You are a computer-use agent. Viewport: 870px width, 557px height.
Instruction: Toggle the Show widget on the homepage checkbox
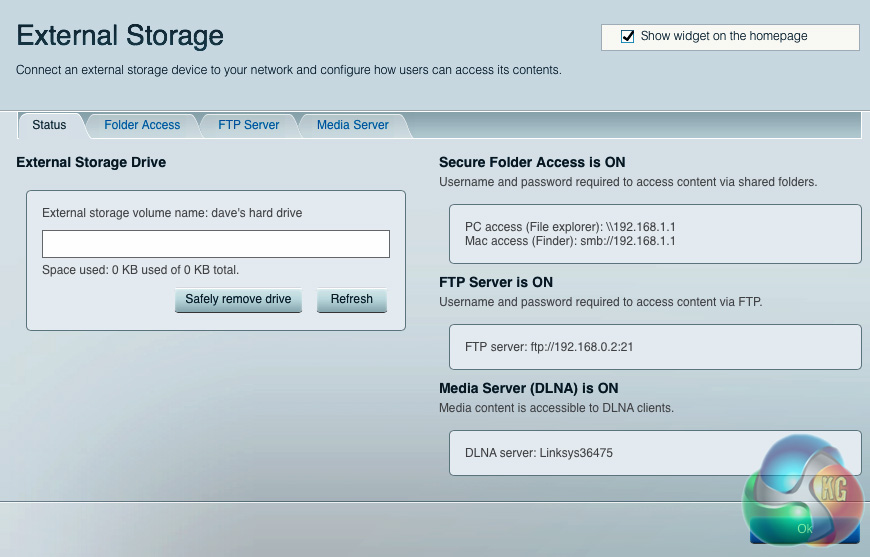click(628, 36)
